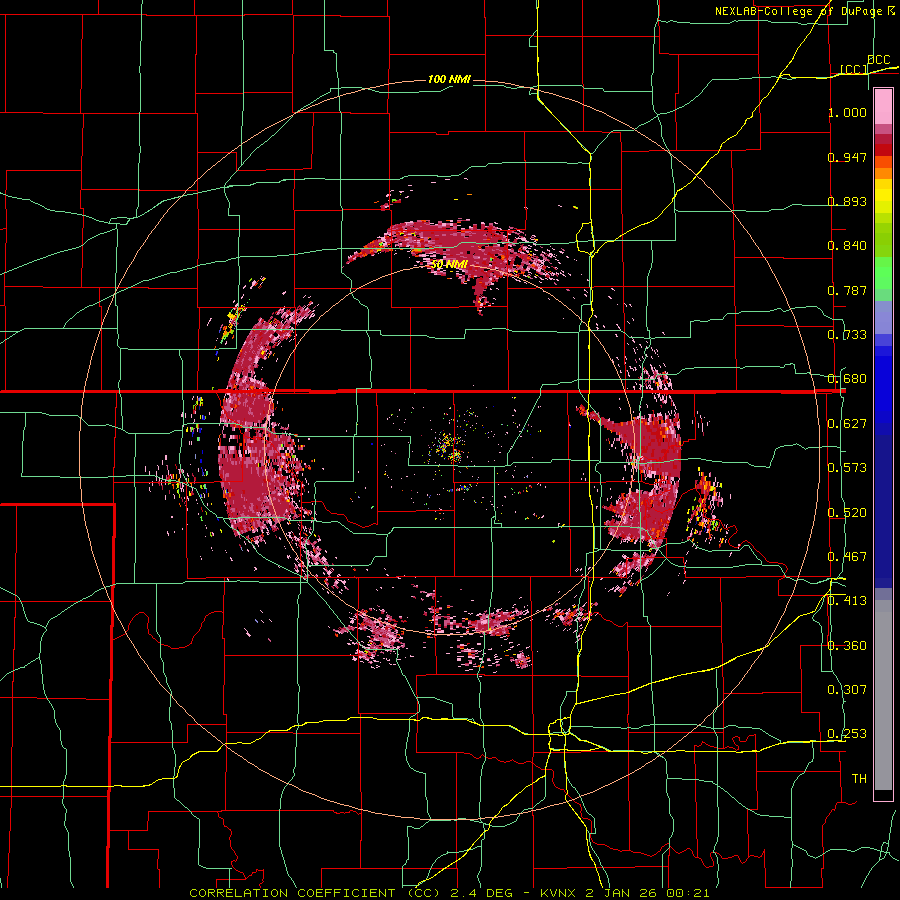
Task: Click the 0.627 scale value
Action: [x=847, y=424]
